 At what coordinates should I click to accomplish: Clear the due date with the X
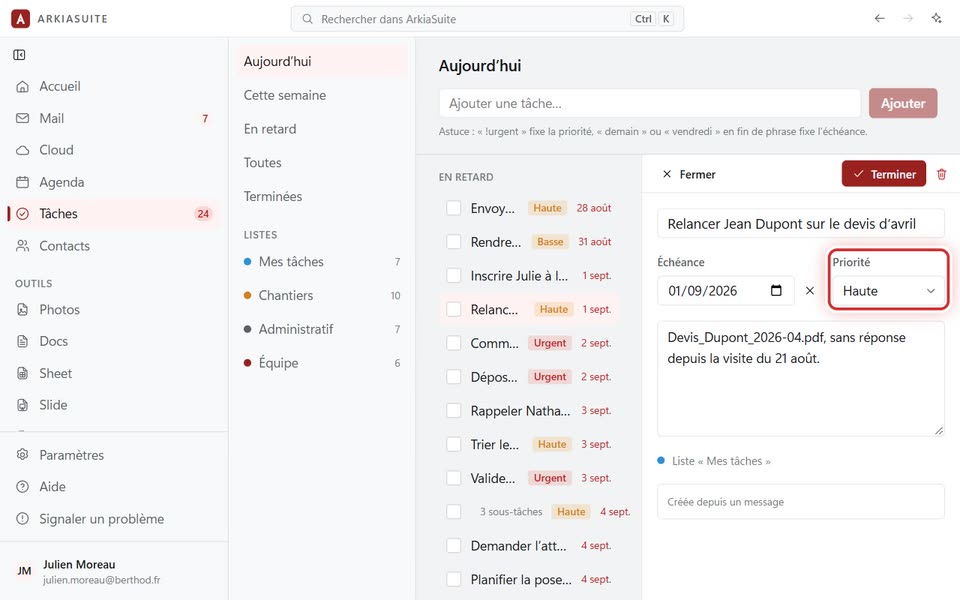click(809, 291)
